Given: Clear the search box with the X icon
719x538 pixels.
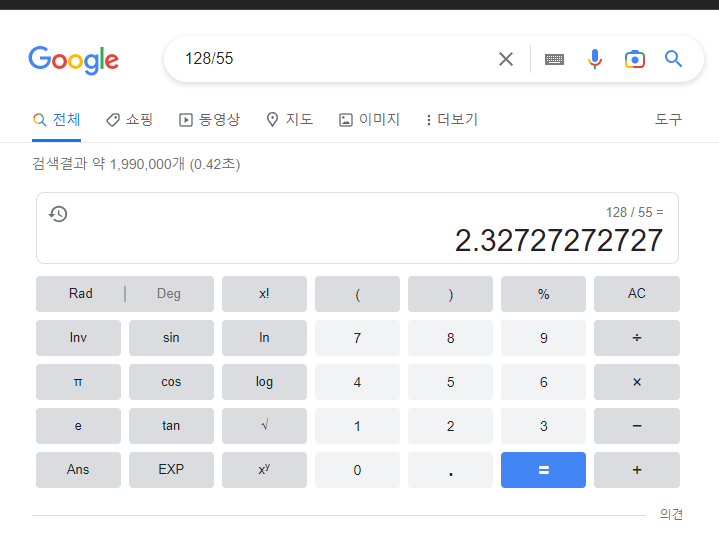Looking at the screenshot, I should click(506, 59).
